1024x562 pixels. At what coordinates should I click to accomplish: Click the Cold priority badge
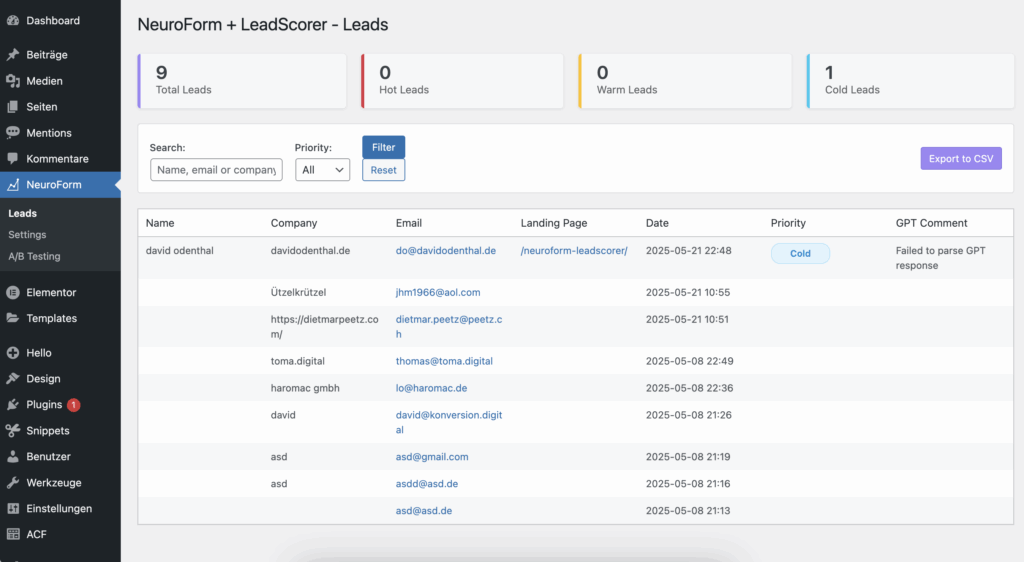800,253
